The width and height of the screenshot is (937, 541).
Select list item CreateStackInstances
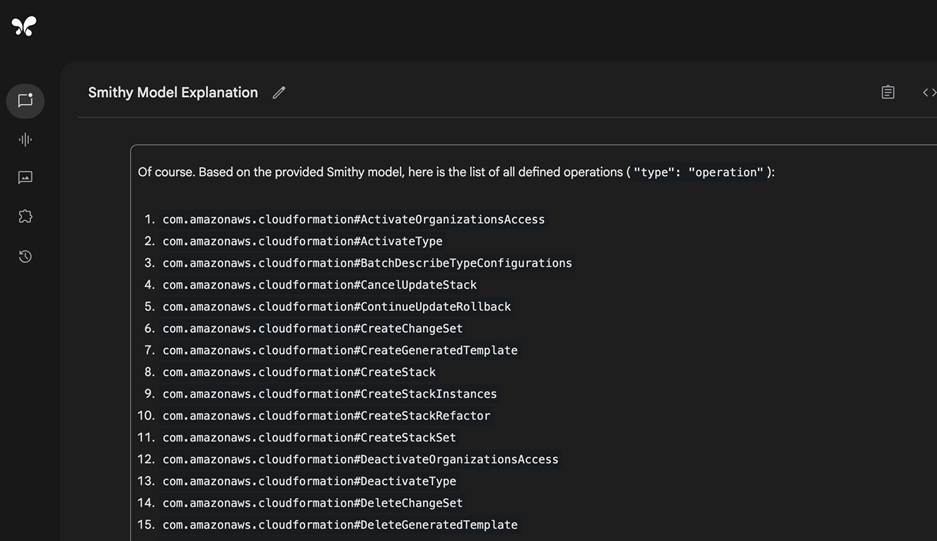tap(330, 394)
